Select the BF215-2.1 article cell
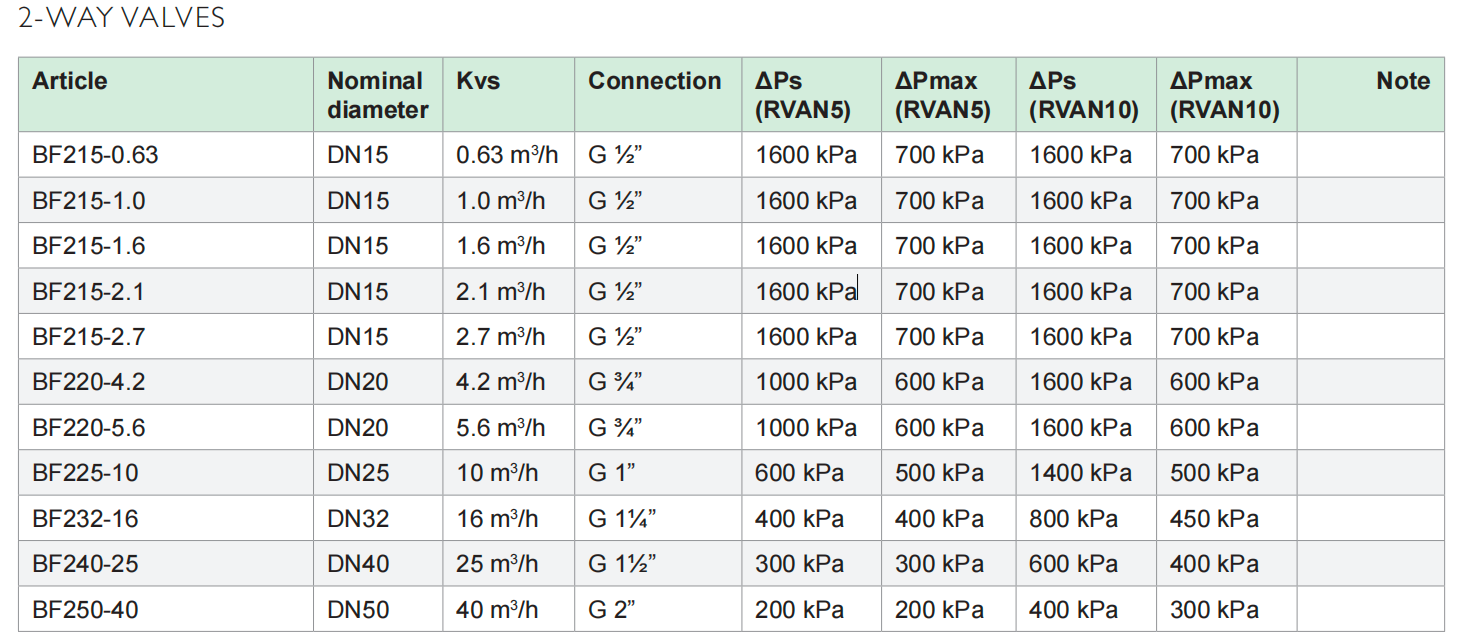This screenshot has width=1460, height=642. coord(89,292)
